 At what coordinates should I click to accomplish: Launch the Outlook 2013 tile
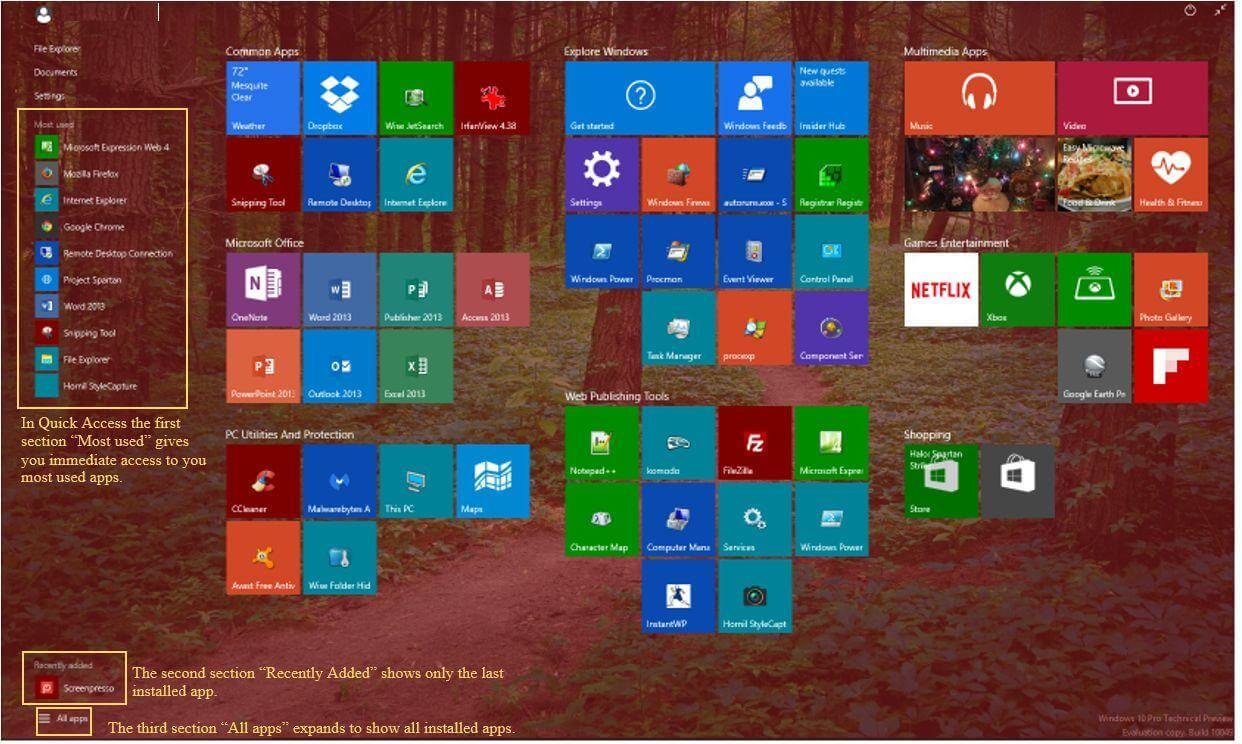click(340, 366)
